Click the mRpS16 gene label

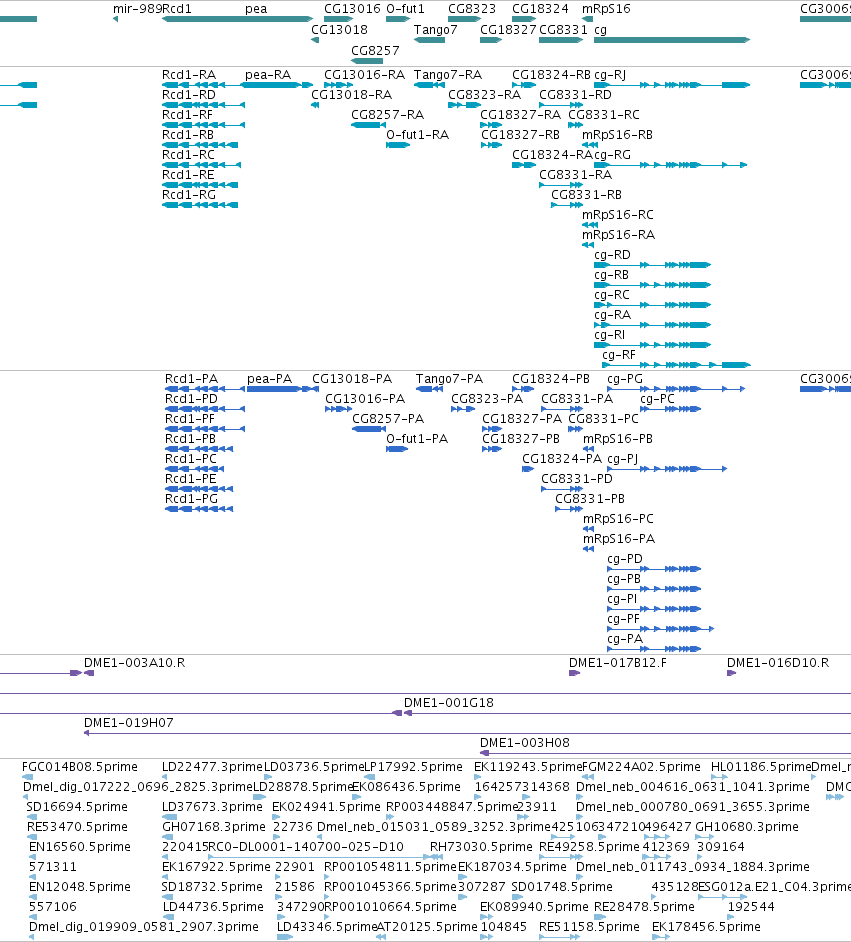click(606, 9)
